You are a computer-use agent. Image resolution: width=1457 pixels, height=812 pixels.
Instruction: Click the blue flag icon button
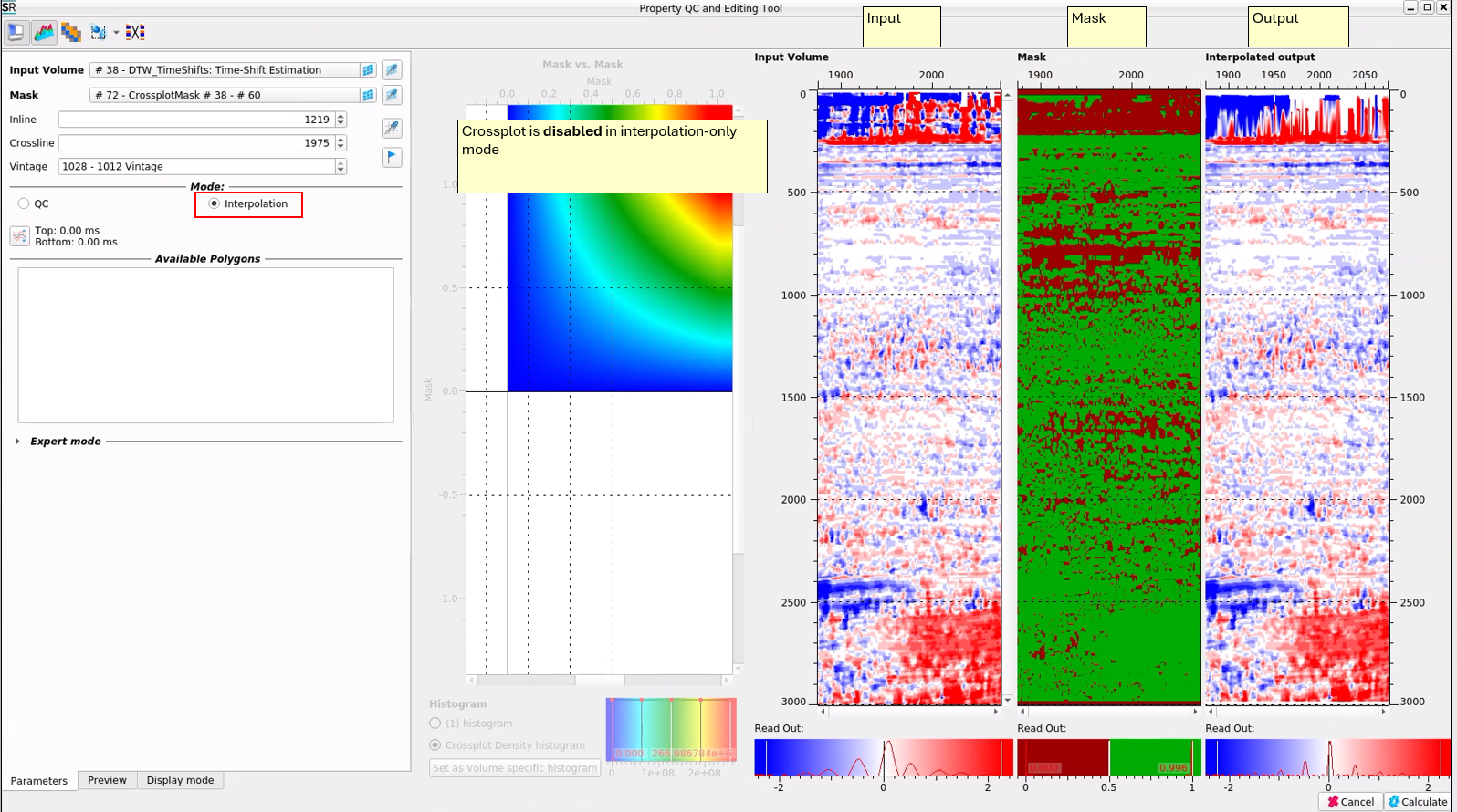point(392,157)
